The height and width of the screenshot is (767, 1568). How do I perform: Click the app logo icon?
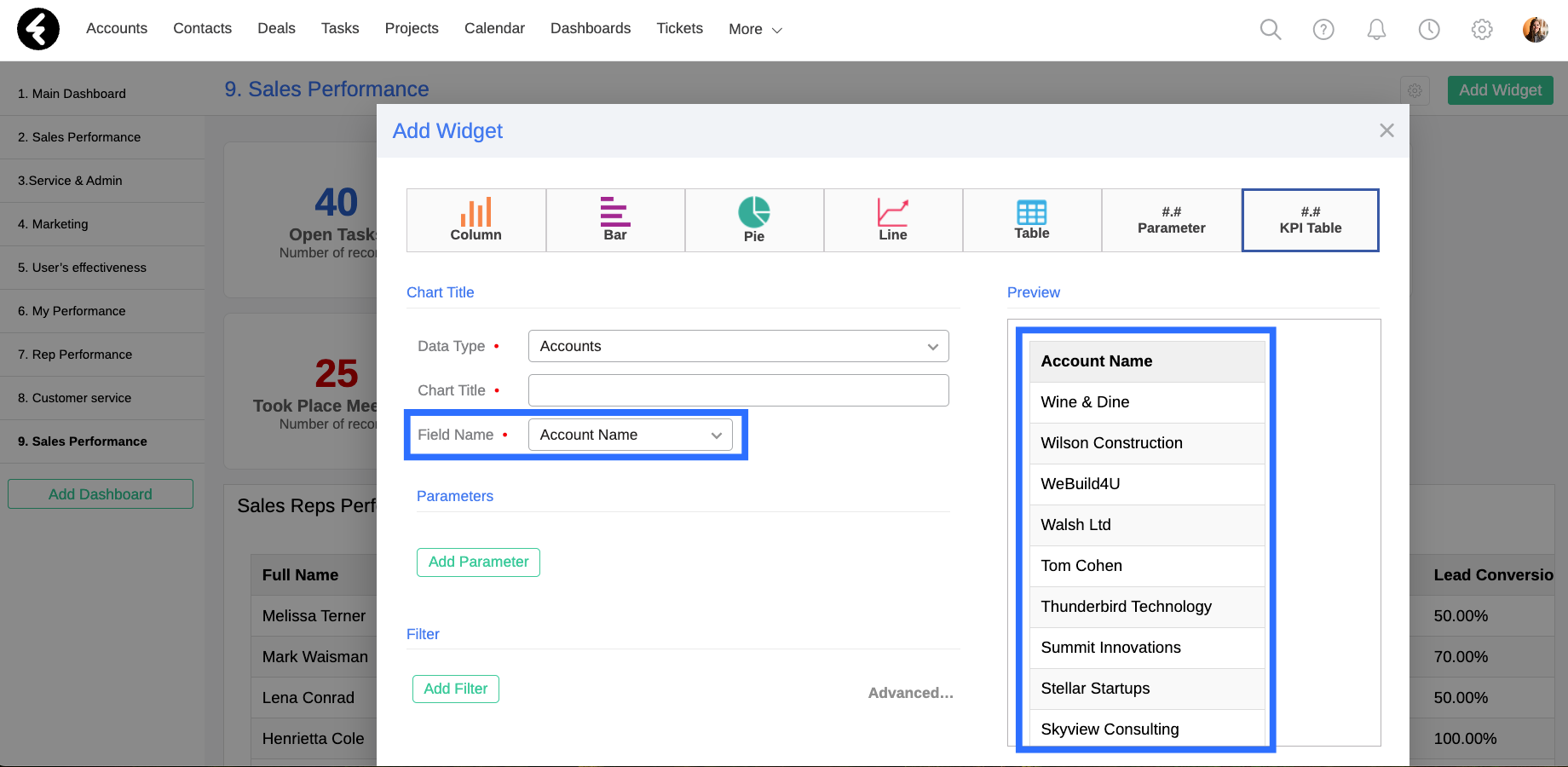point(38,29)
